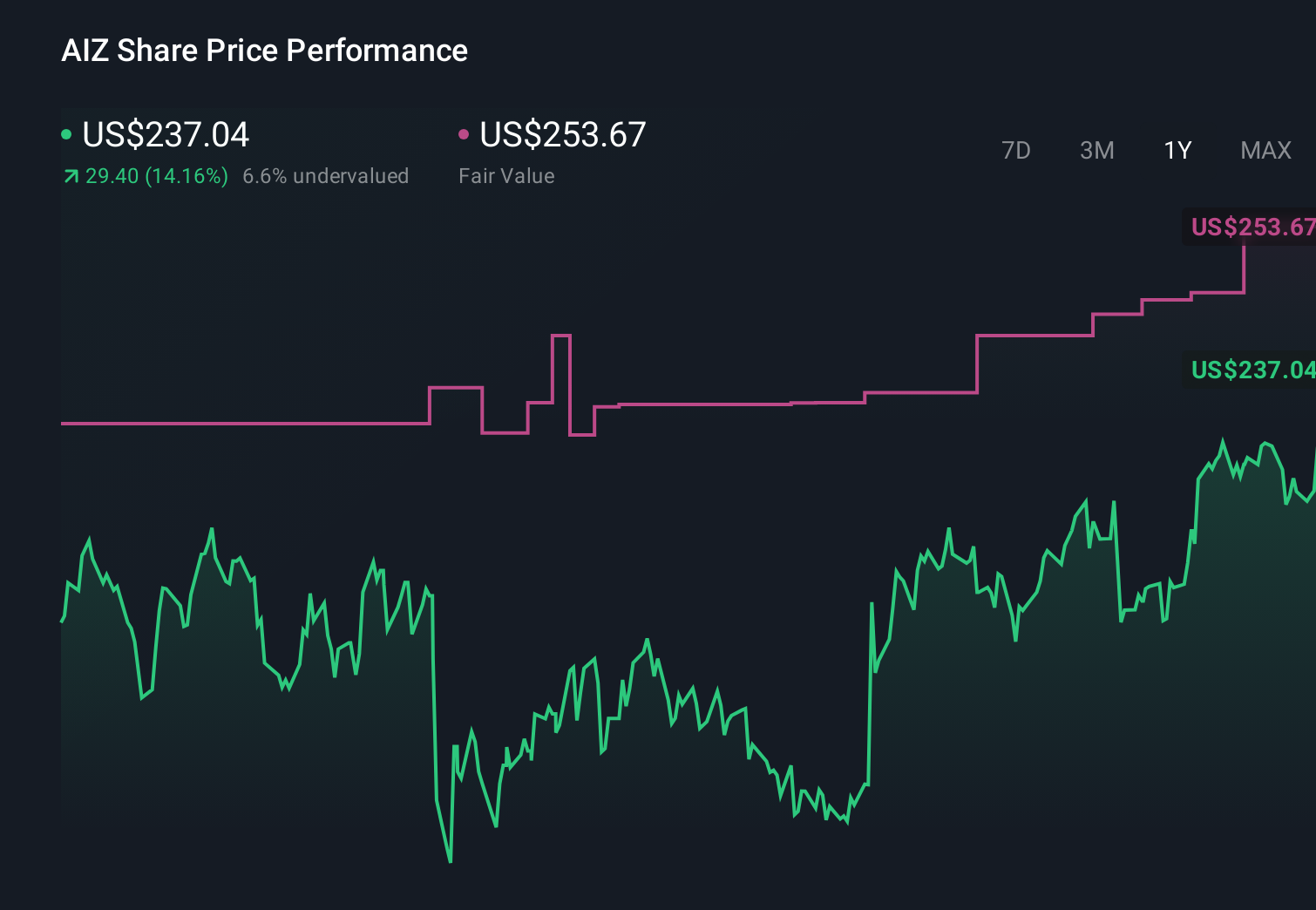Expand the US$237.04 current price legend
Viewport: 1316px width, 910px height.
[166, 134]
